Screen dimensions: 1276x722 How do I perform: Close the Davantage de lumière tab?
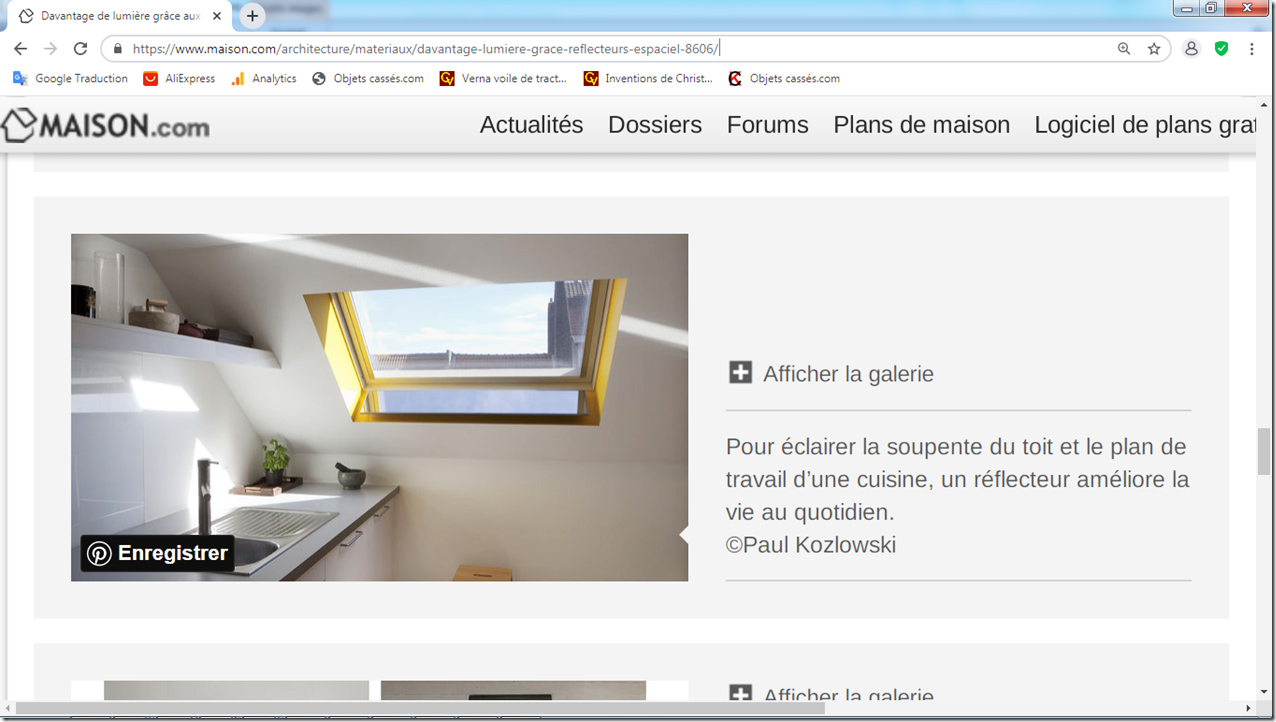pos(217,16)
